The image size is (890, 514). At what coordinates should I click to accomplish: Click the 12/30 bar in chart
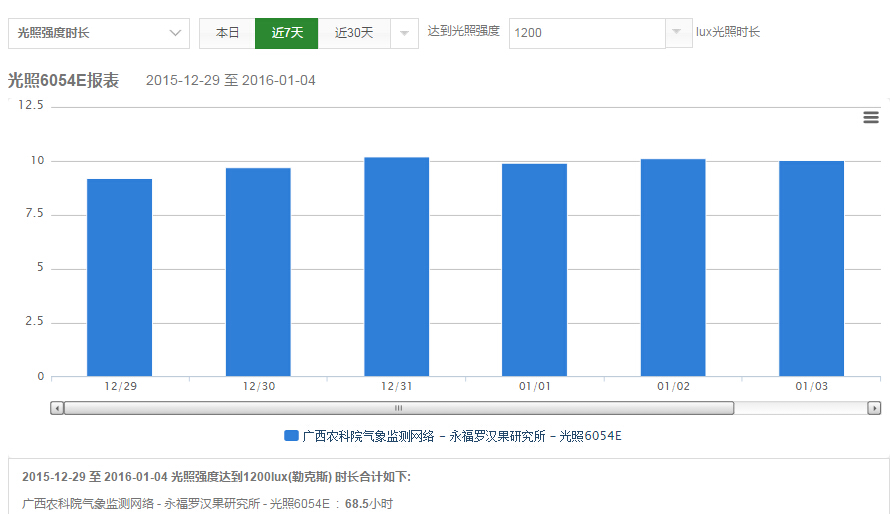pos(258,272)
